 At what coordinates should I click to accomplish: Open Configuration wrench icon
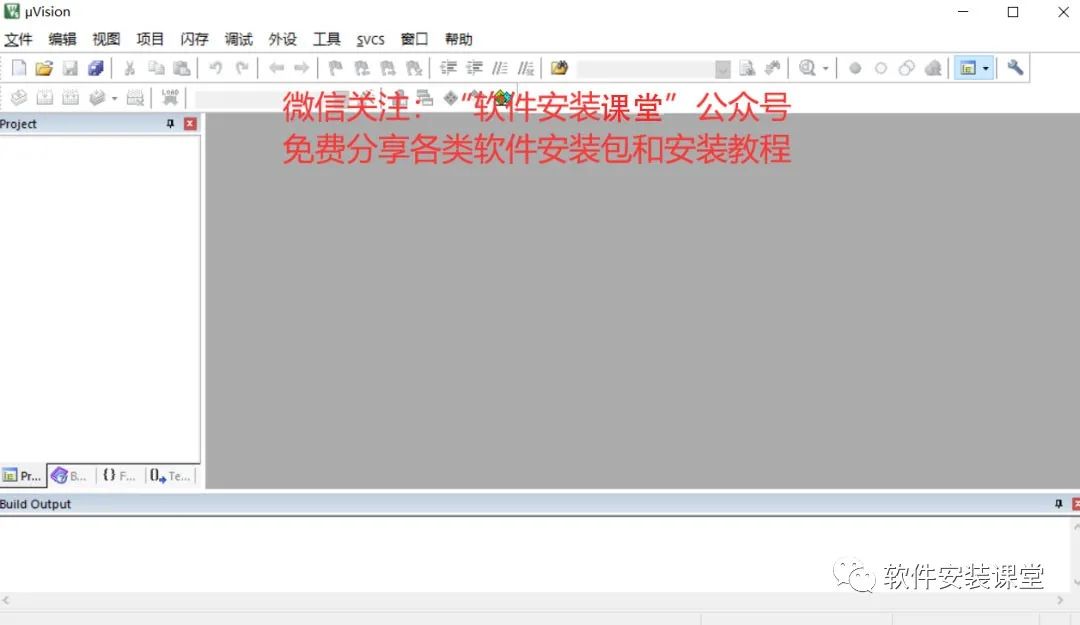pyautogui.click(x=1015, y=68)
